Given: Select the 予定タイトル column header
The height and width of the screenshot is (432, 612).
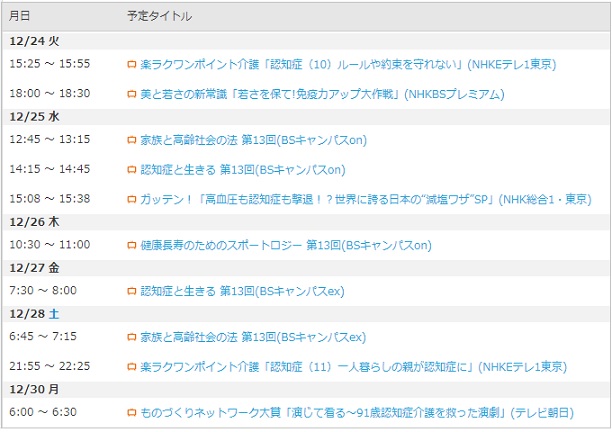Looking at the screenshot, I should click(x=160, y=16).
